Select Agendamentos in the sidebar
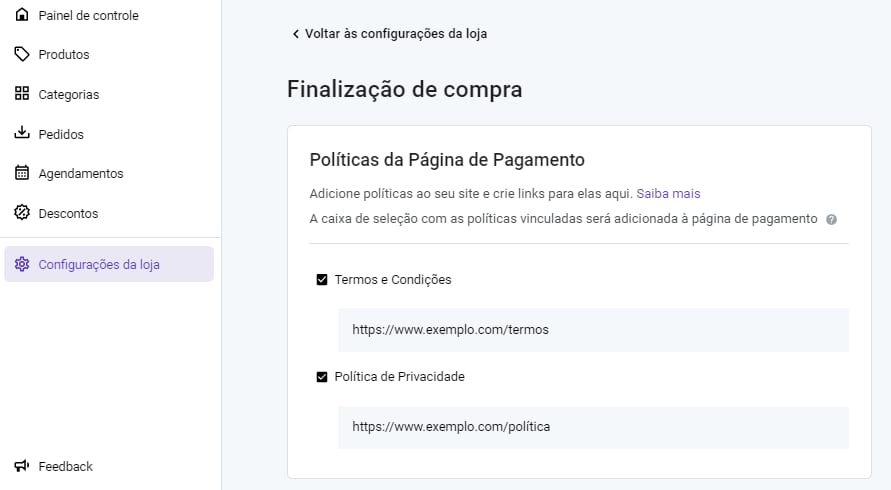Screen dimensions: 891x490 (81, 173)
